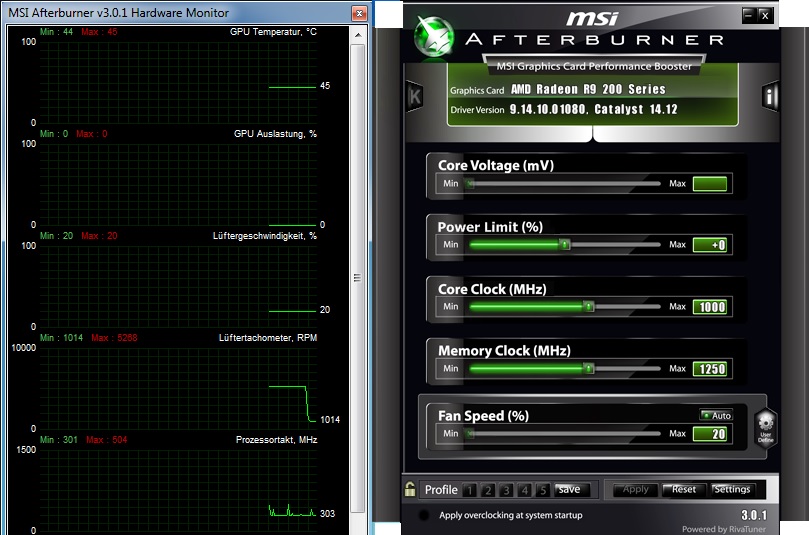Click the Prozessortakt MHz graph
Image resolution: width=809 pixels, height=535 pixels.
click(178, 491)
